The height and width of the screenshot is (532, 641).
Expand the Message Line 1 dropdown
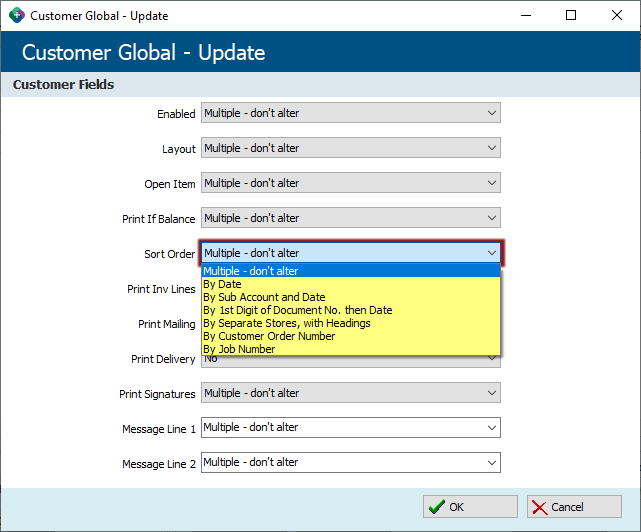tap(350, 428)
